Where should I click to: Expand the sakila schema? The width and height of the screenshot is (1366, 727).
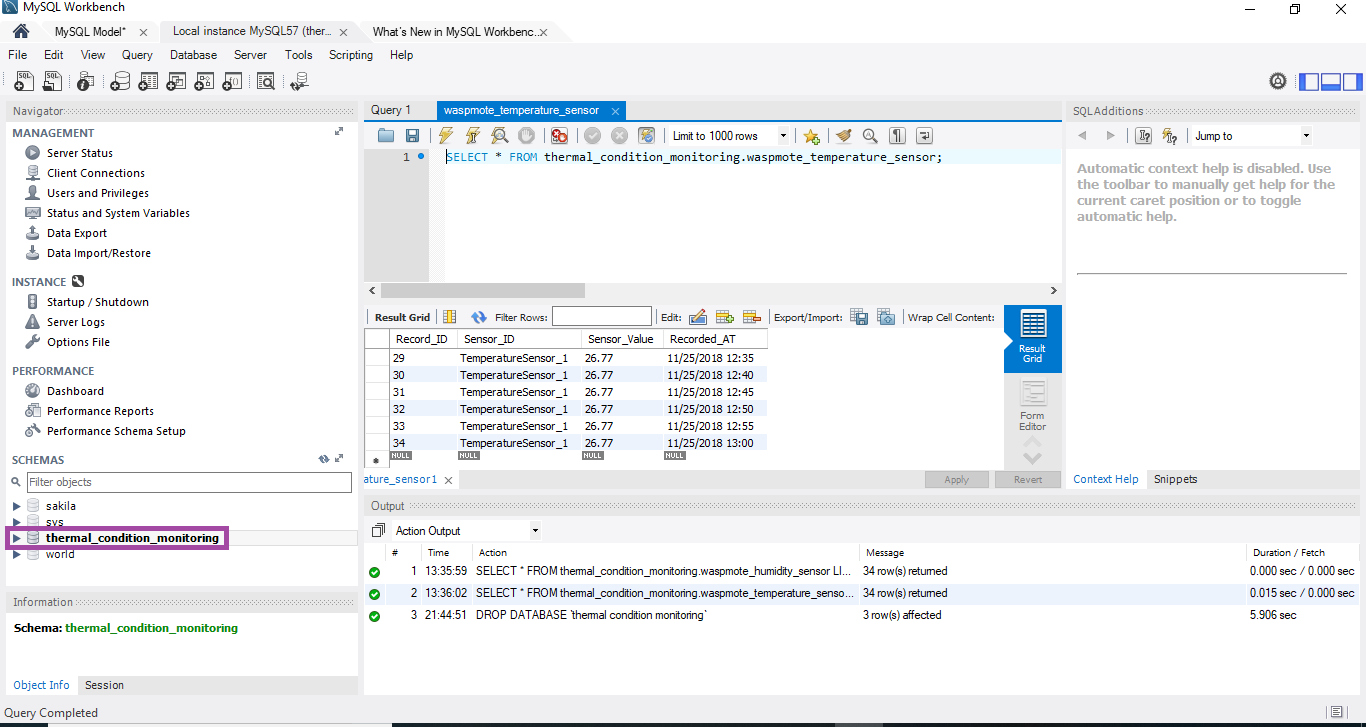coord(16,506)
